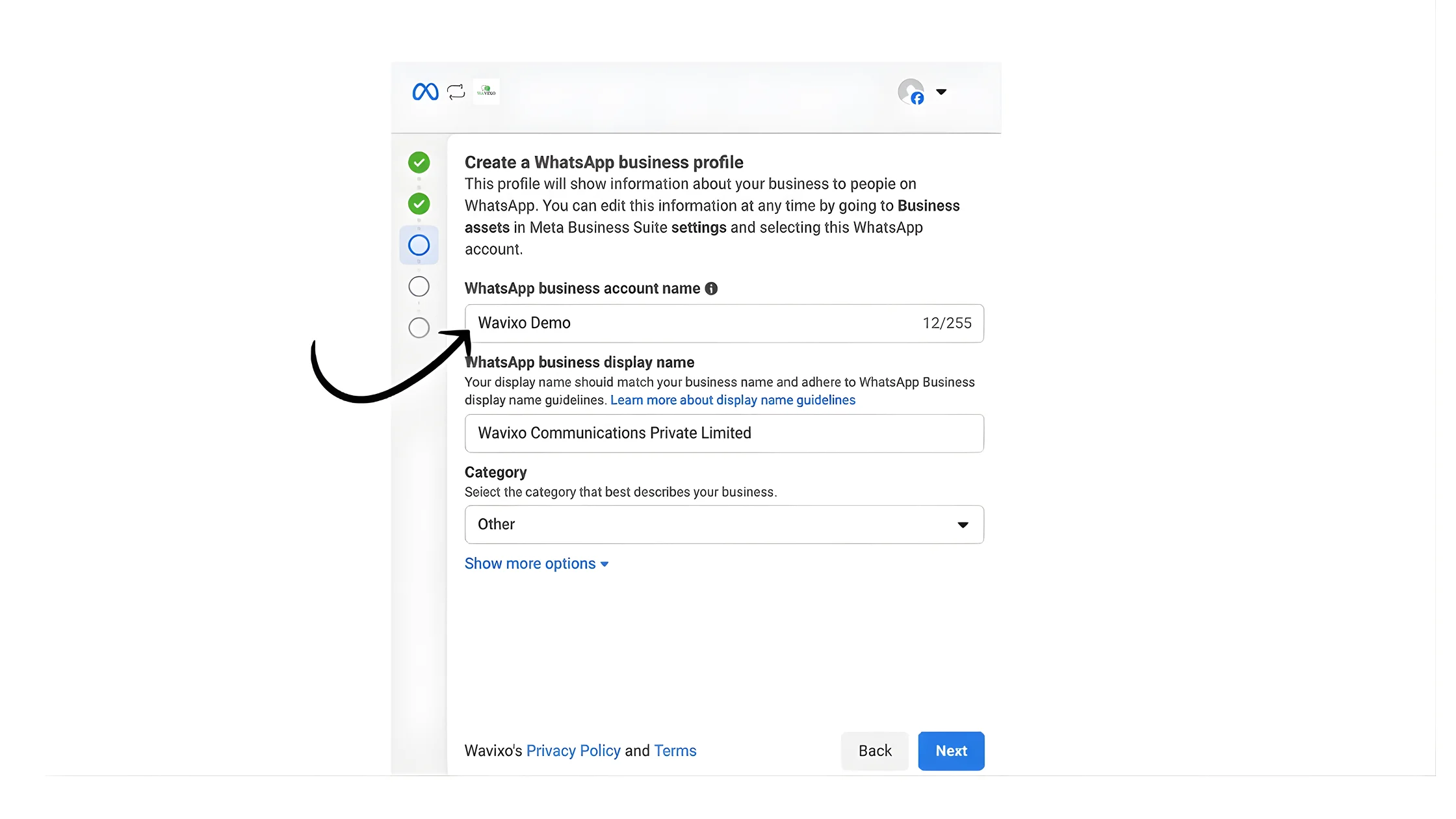
Task: Open Wavixo's Privacy Policy link
Action: 573,751
